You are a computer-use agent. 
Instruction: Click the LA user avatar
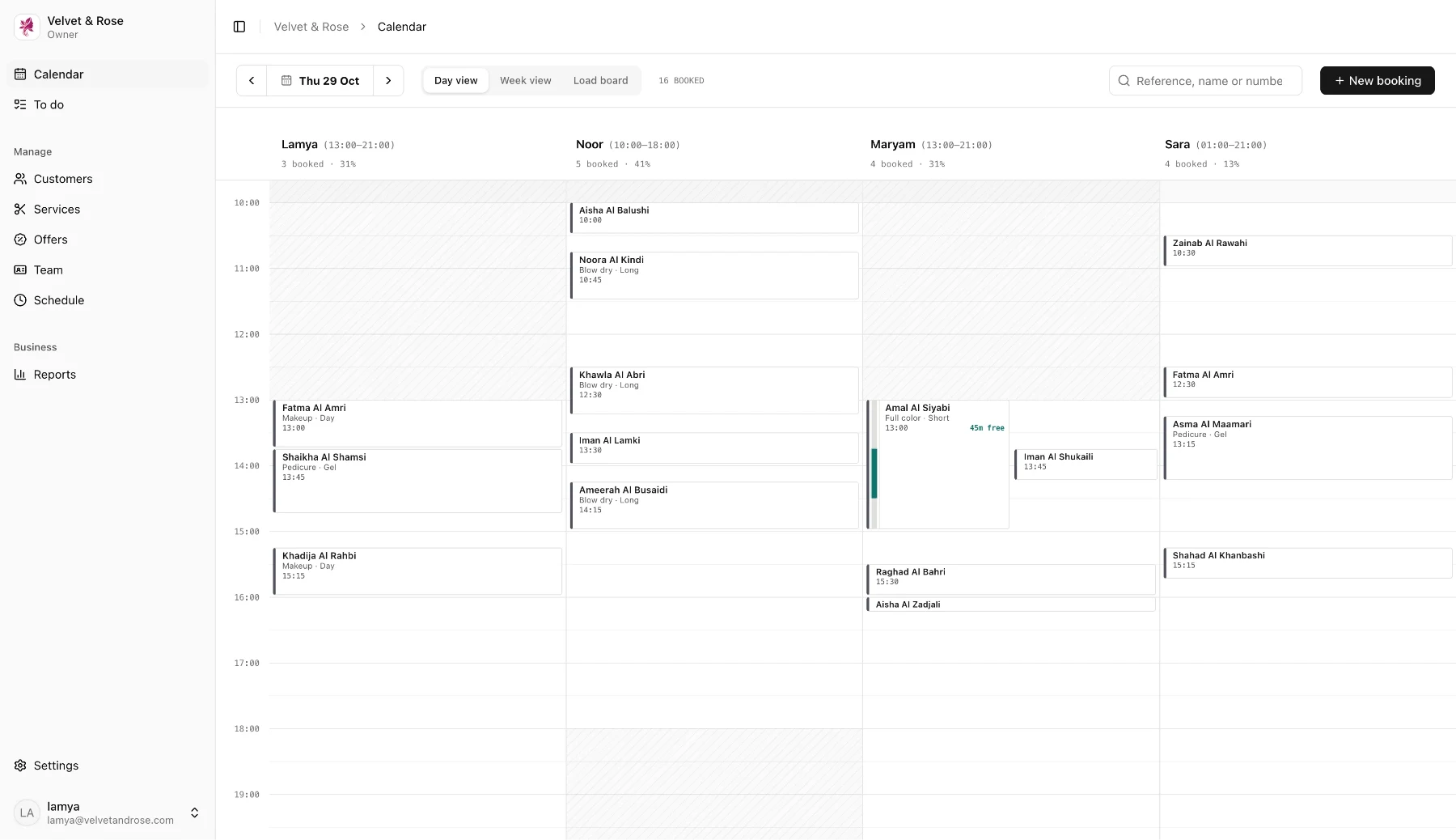click(x=27, y=812)
